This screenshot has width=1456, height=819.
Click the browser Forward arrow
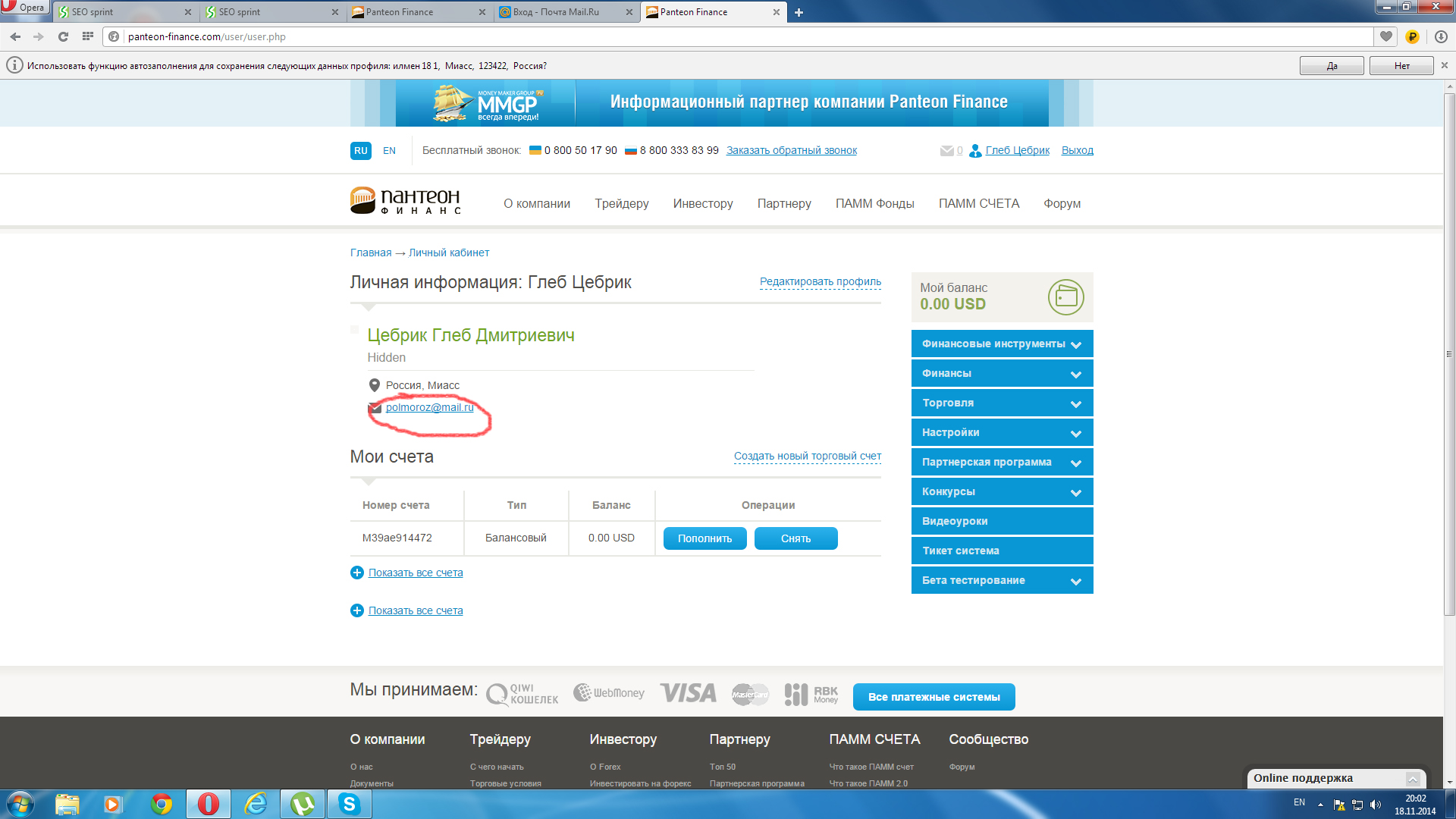(39, 36)
